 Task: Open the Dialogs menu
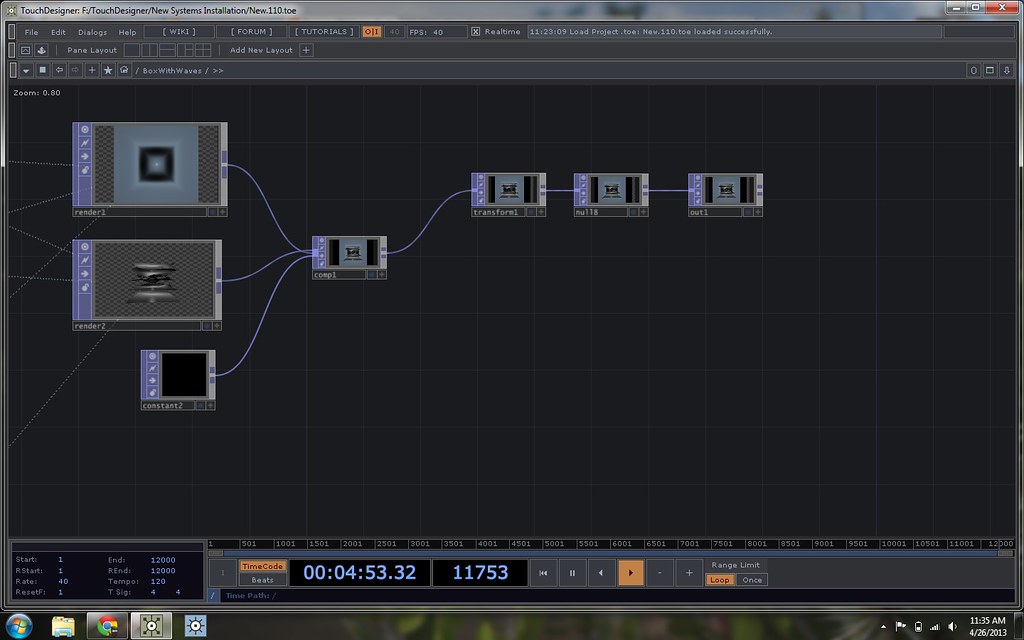(92, 32)
